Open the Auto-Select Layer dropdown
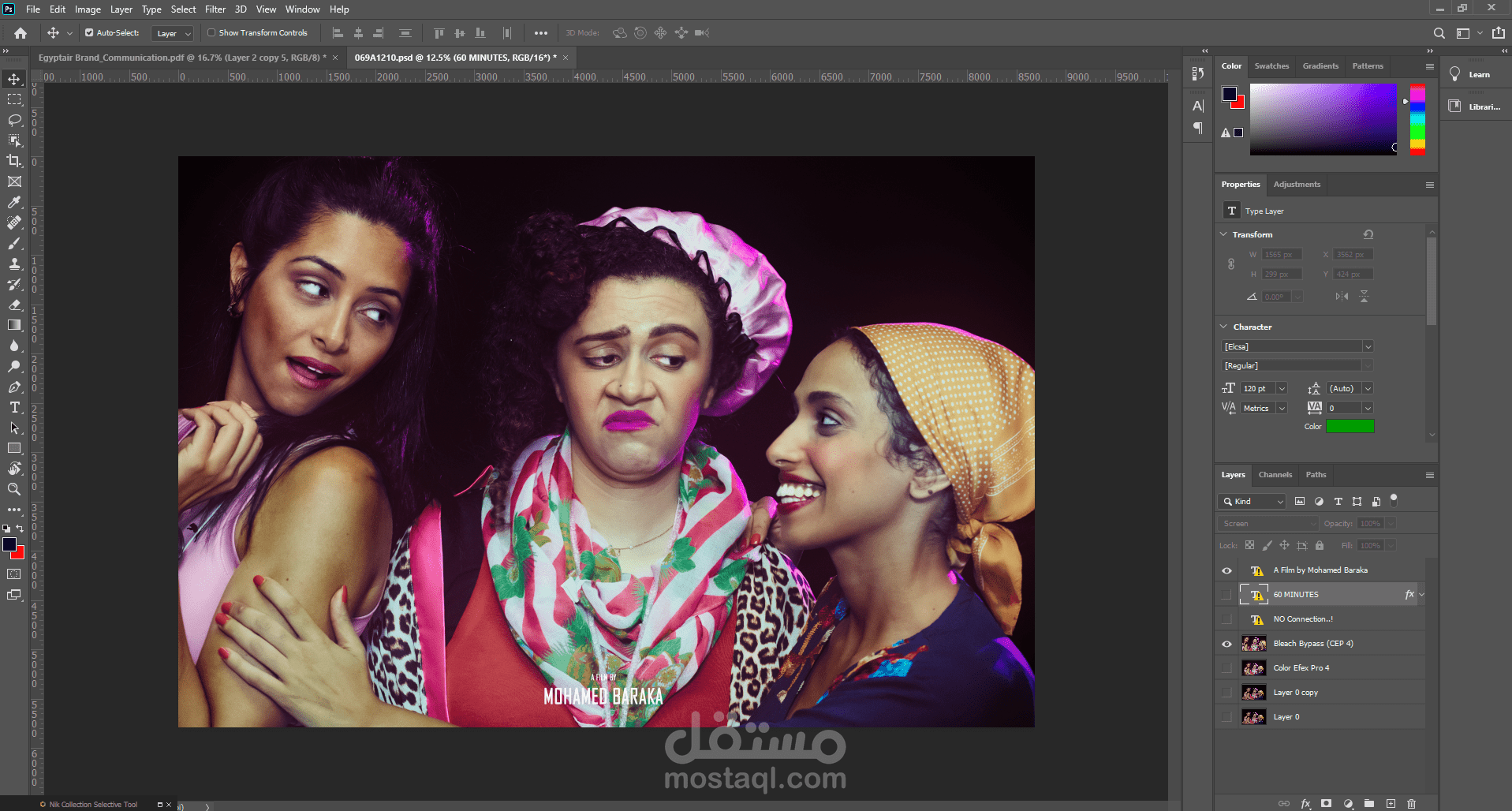 [172, 33]
